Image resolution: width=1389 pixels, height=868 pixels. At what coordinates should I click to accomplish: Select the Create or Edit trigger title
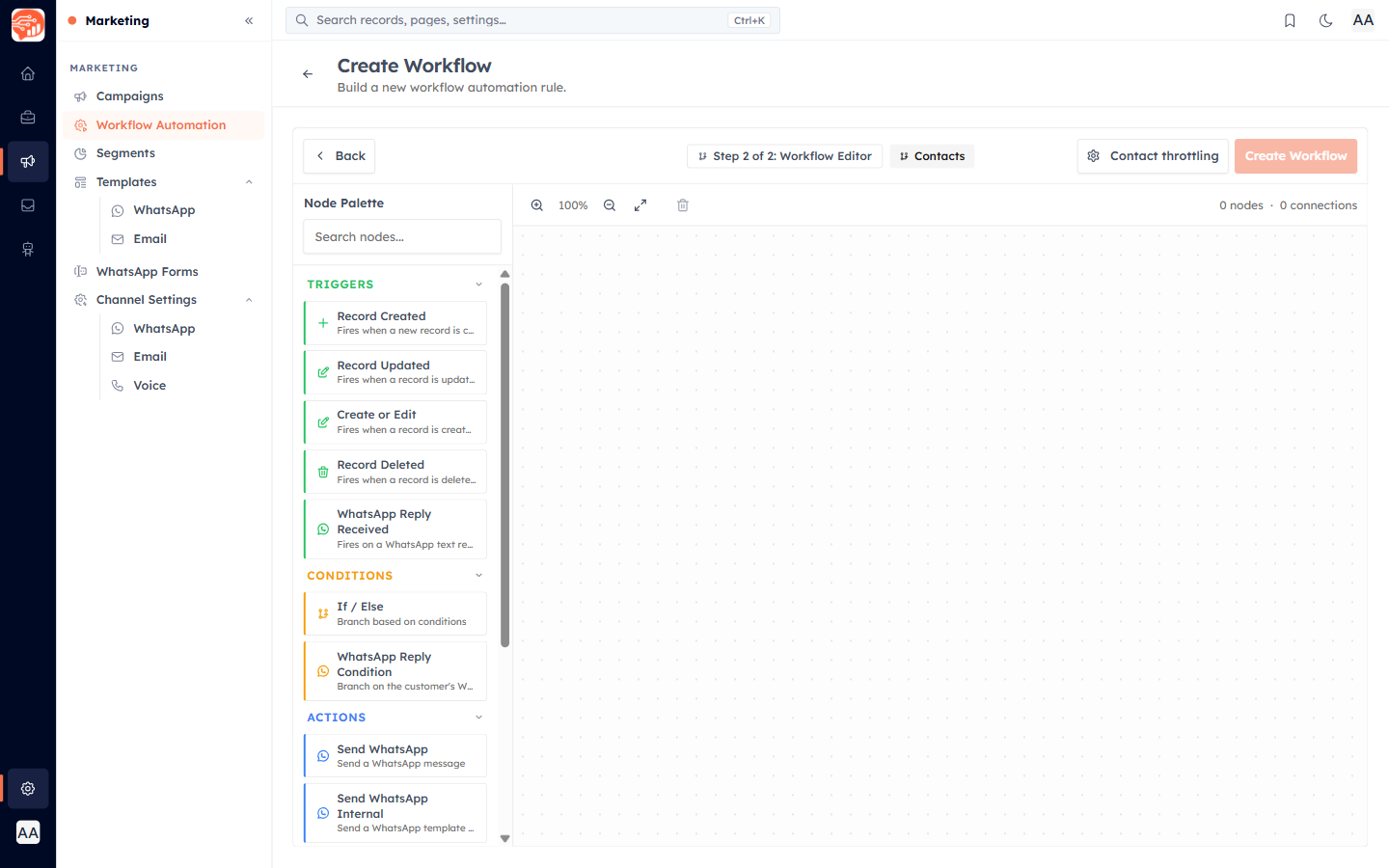tap(376, 415)
